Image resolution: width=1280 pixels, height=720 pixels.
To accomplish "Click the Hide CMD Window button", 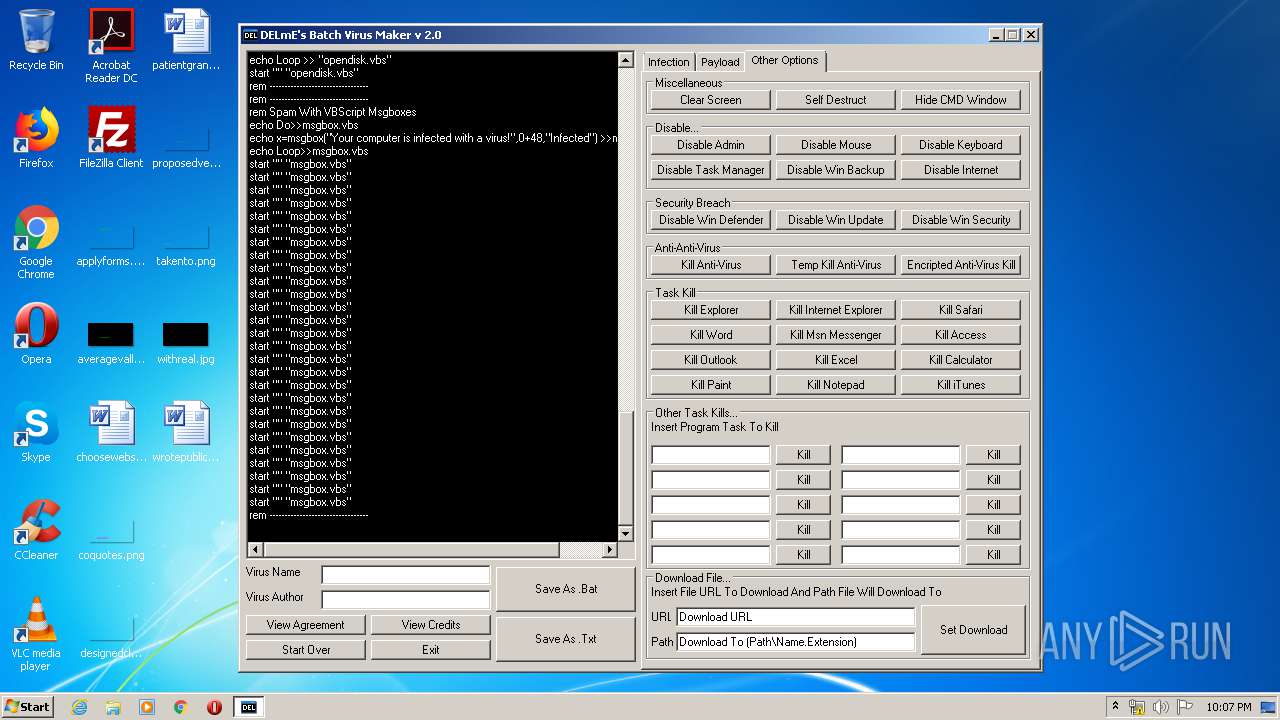I will click(961, 100).
